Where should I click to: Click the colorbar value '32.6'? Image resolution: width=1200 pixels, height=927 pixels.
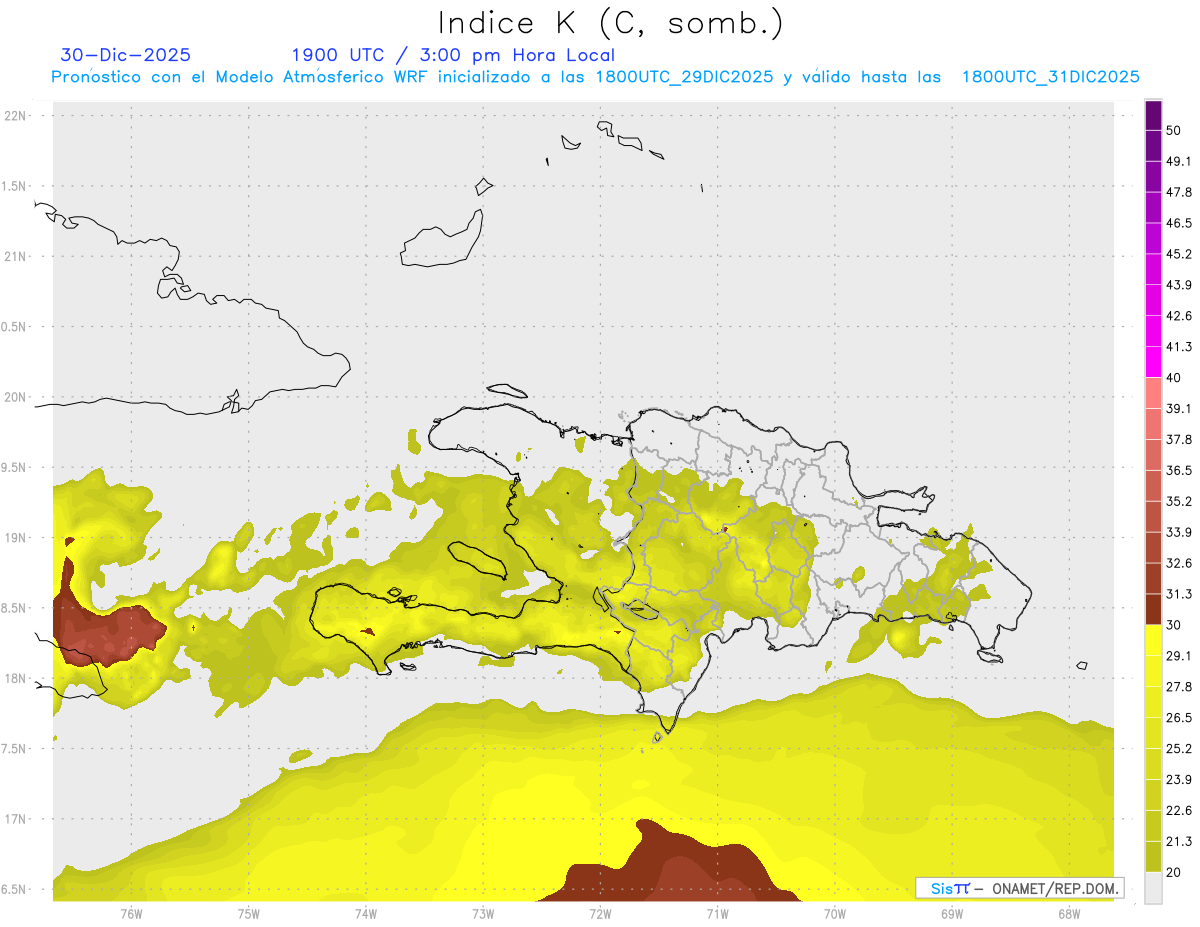1179,563
